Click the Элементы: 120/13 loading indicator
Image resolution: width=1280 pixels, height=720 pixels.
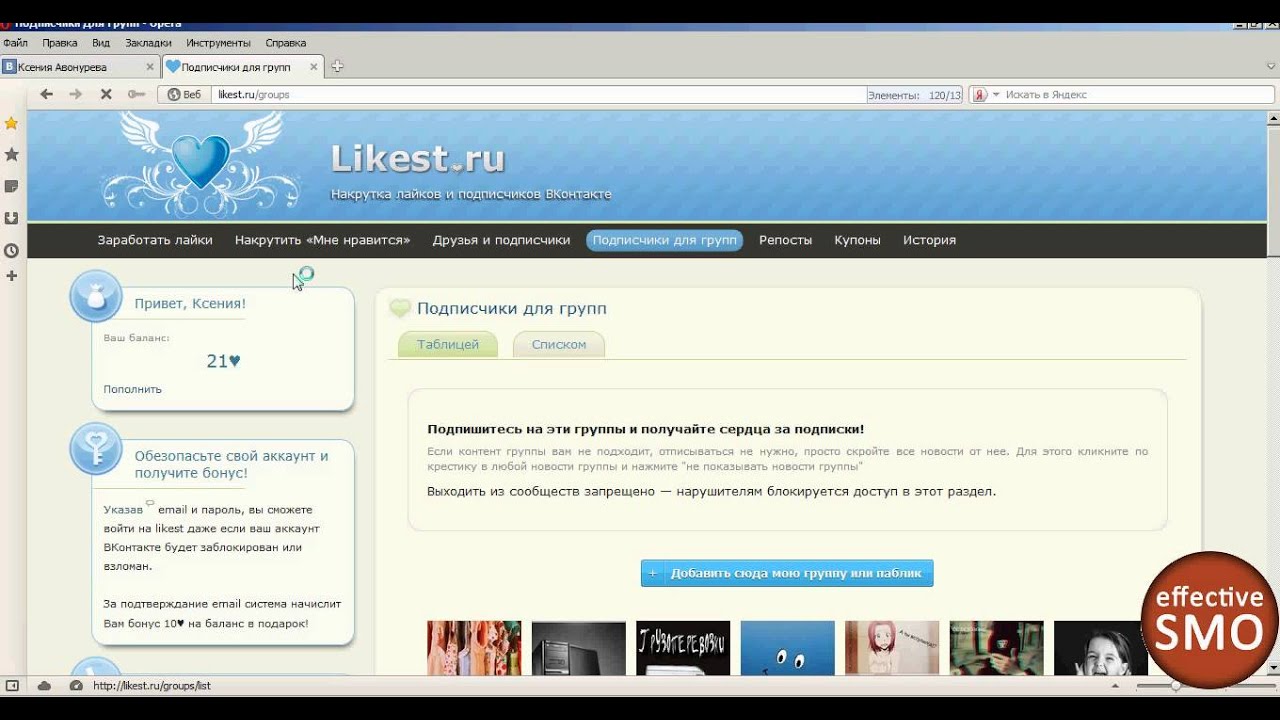click(914, 95)
